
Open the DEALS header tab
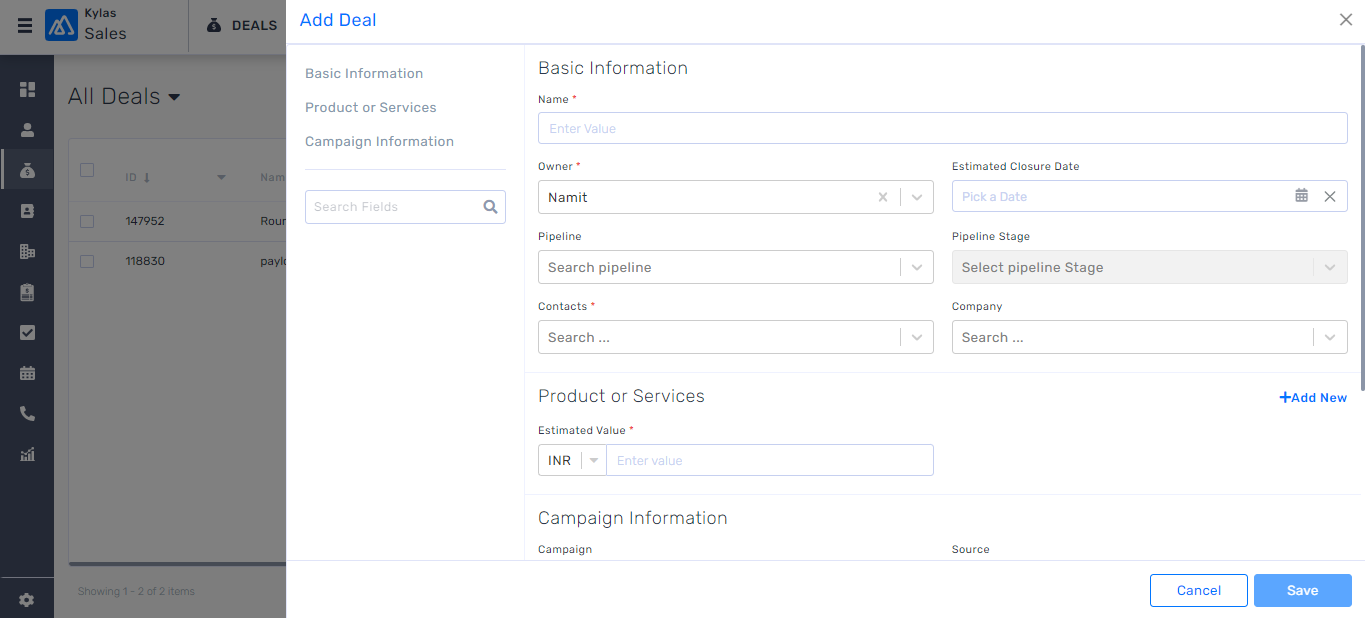point(241,25)
